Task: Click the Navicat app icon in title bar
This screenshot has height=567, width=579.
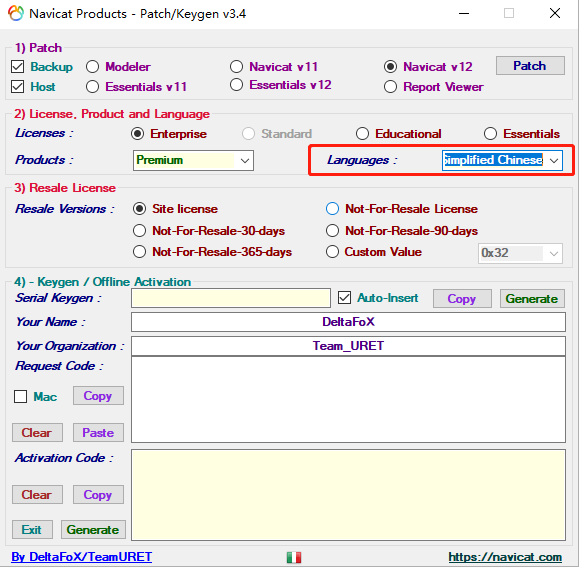Action: pyautogui.click(x=16, y=13)
